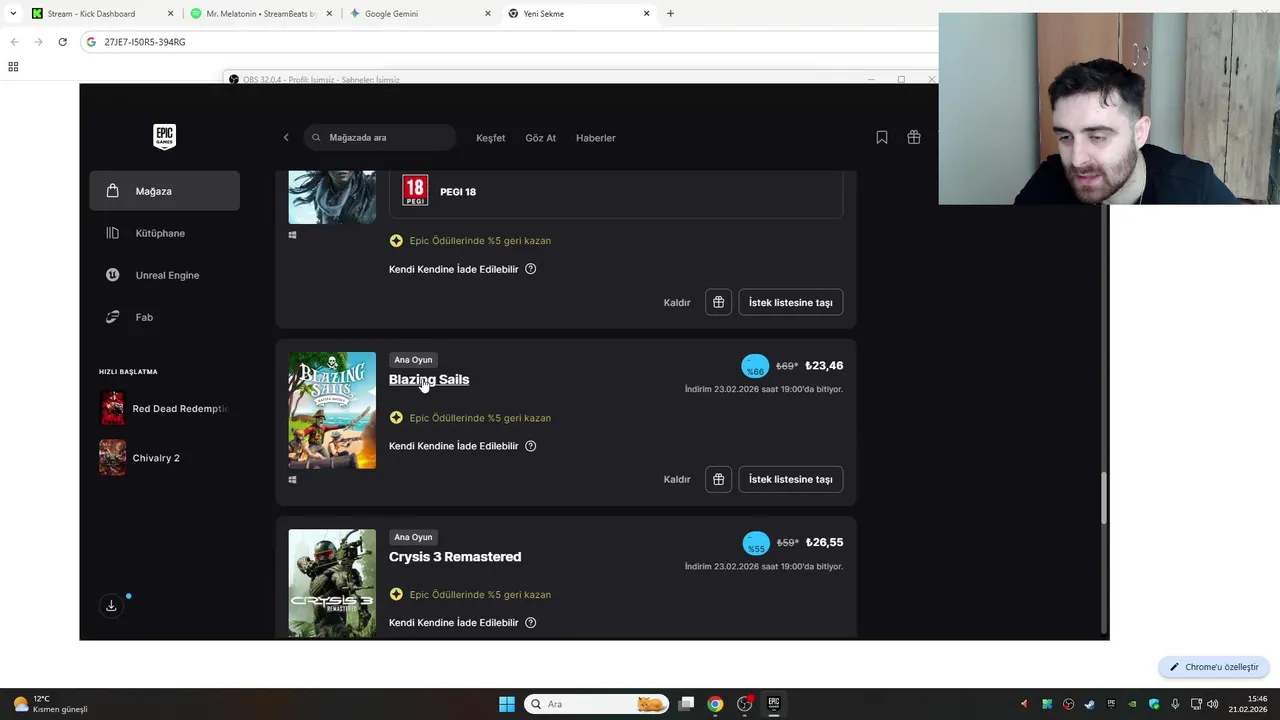Open the gift icon in Epic header
1280x720 pixels.
point(914,138)
